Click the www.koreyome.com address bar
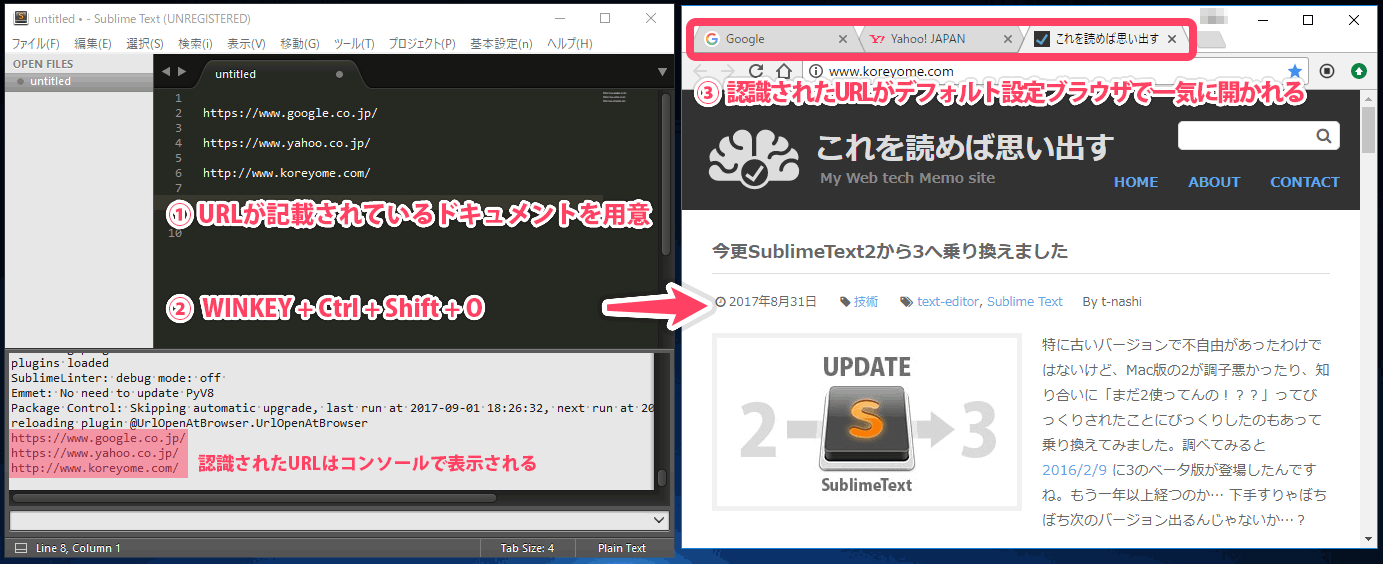Viewport: 1383px width, 564px height. (x=1055, y=71)
